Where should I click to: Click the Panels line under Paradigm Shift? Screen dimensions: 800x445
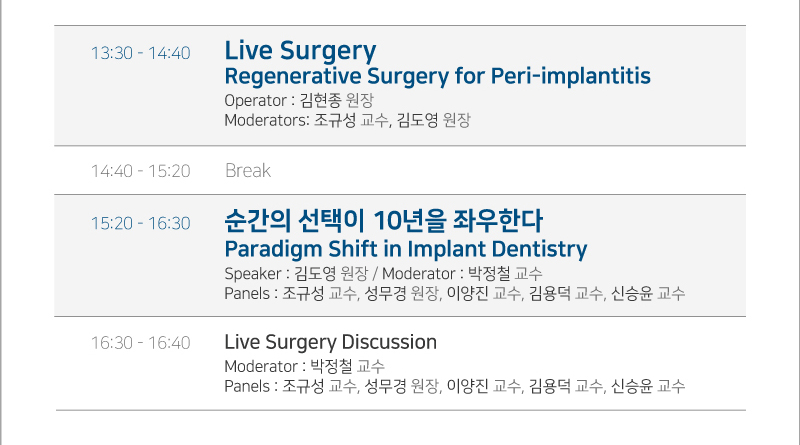coord(455,293)
